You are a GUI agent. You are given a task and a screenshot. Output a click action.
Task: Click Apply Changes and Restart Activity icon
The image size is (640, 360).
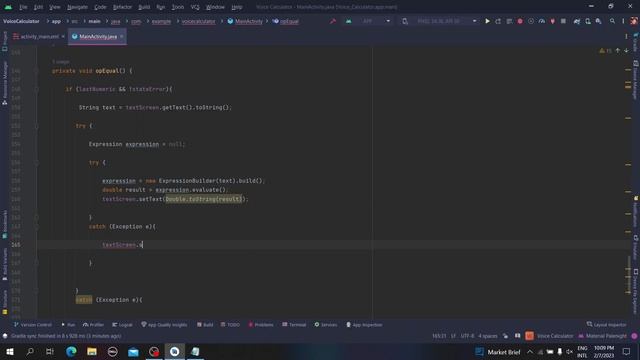[498, 21]
